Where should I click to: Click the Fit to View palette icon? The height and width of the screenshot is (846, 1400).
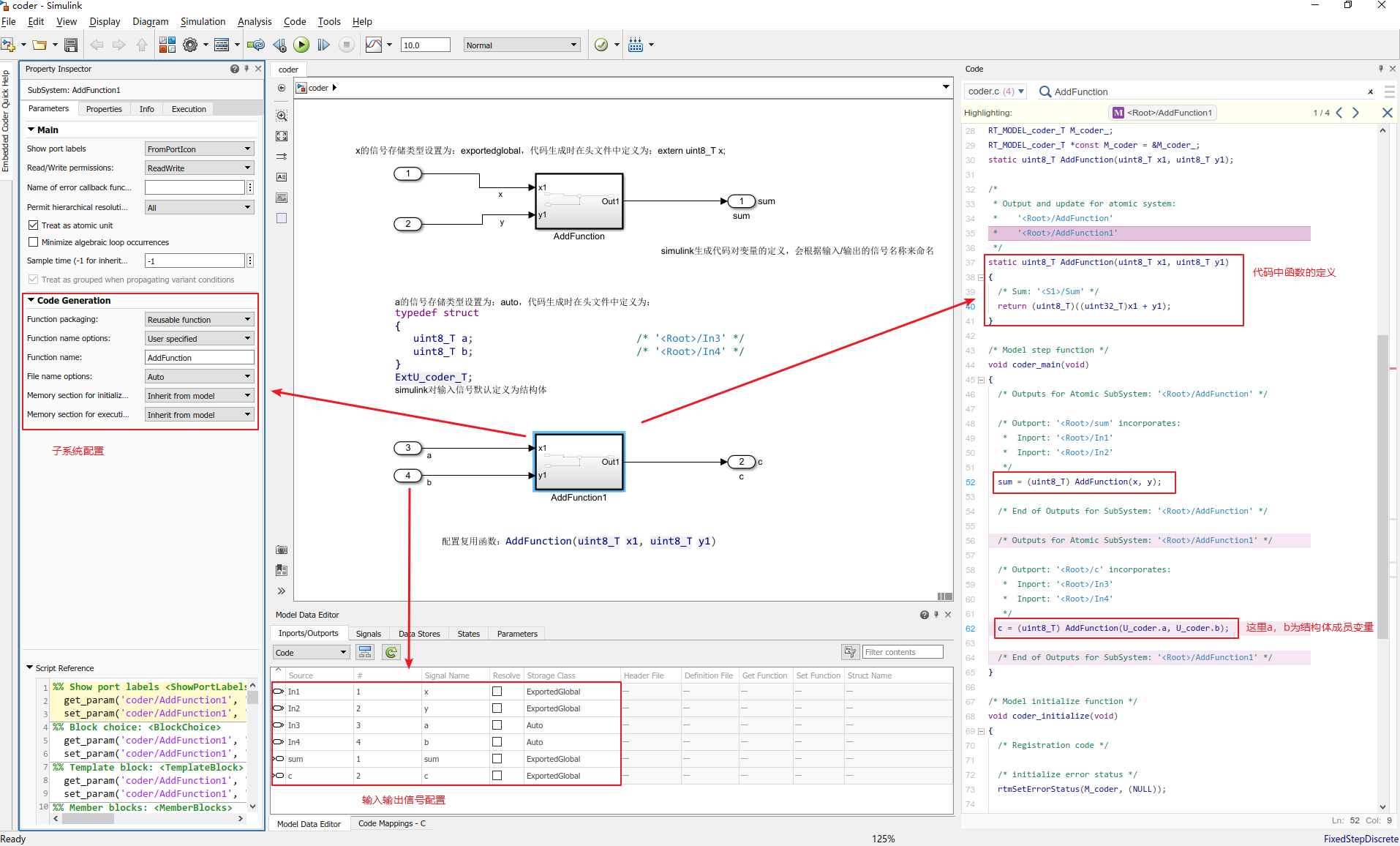pyautogui.click(x=282, y=136)
